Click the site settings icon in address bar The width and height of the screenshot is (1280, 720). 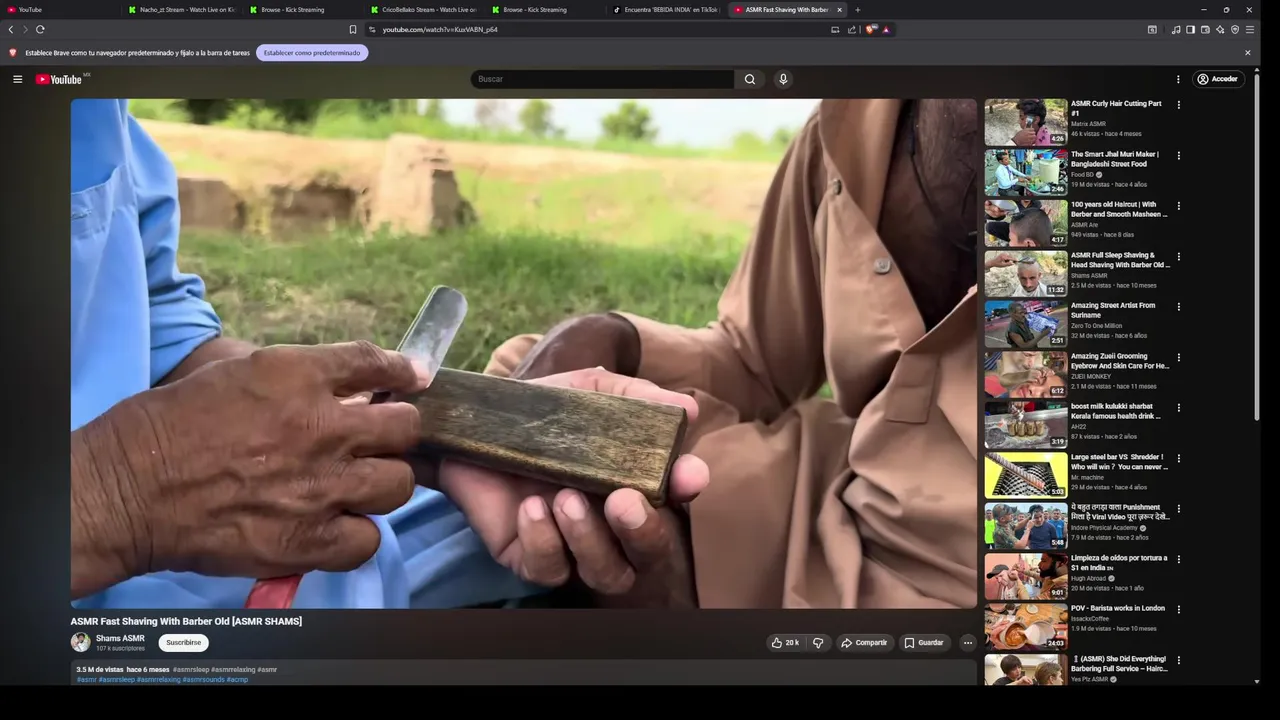tap(372, 29)
